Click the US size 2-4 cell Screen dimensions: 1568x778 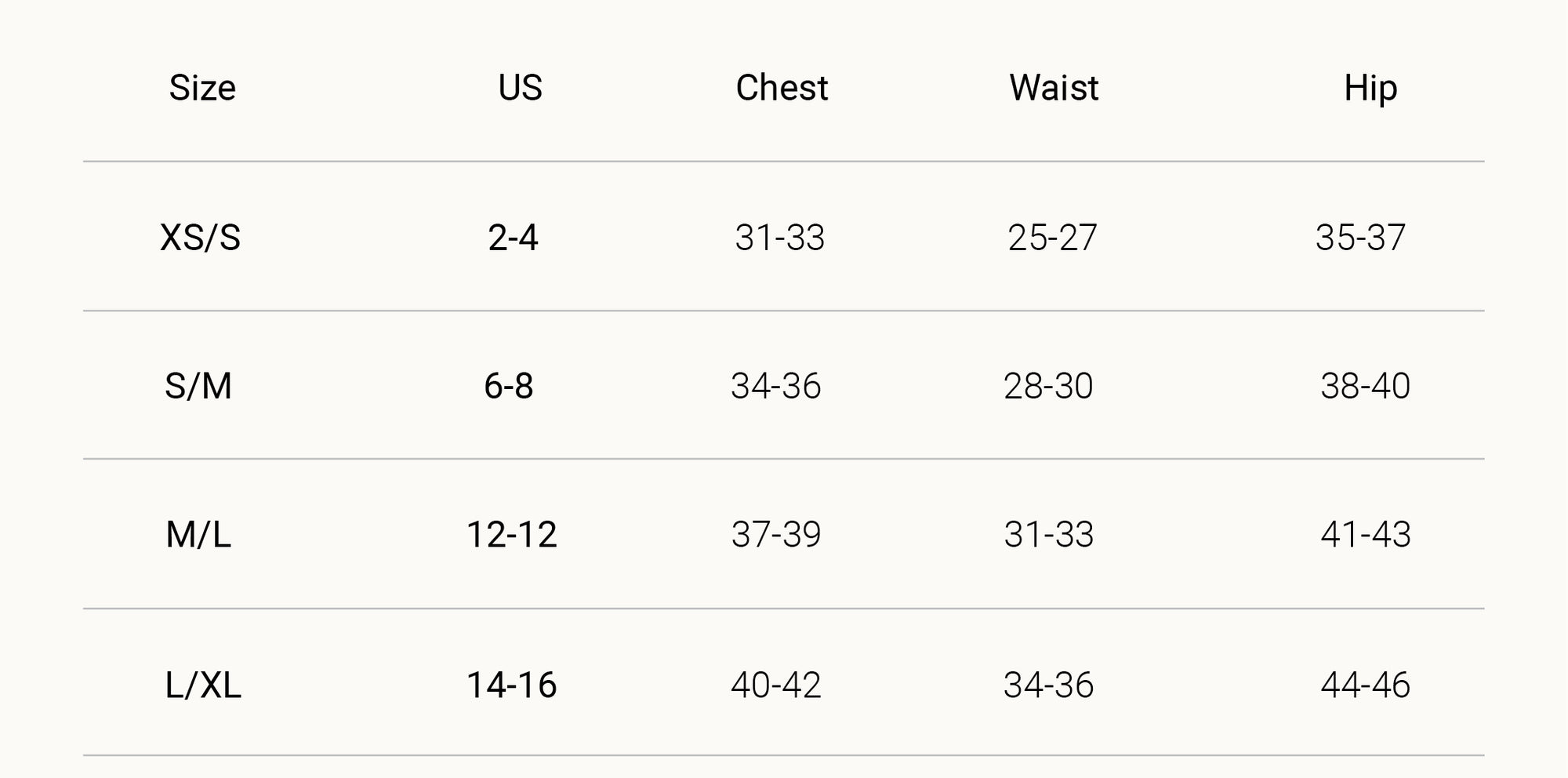pyautogui.click(x=513, y=238)
